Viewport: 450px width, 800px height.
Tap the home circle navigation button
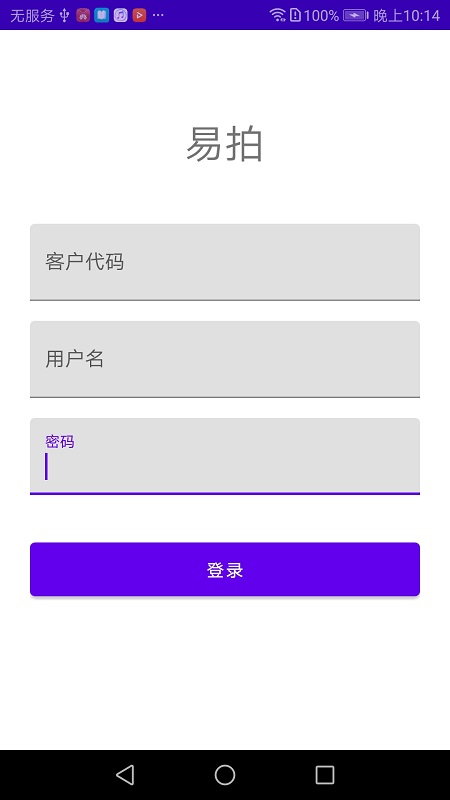coord(224,774)
